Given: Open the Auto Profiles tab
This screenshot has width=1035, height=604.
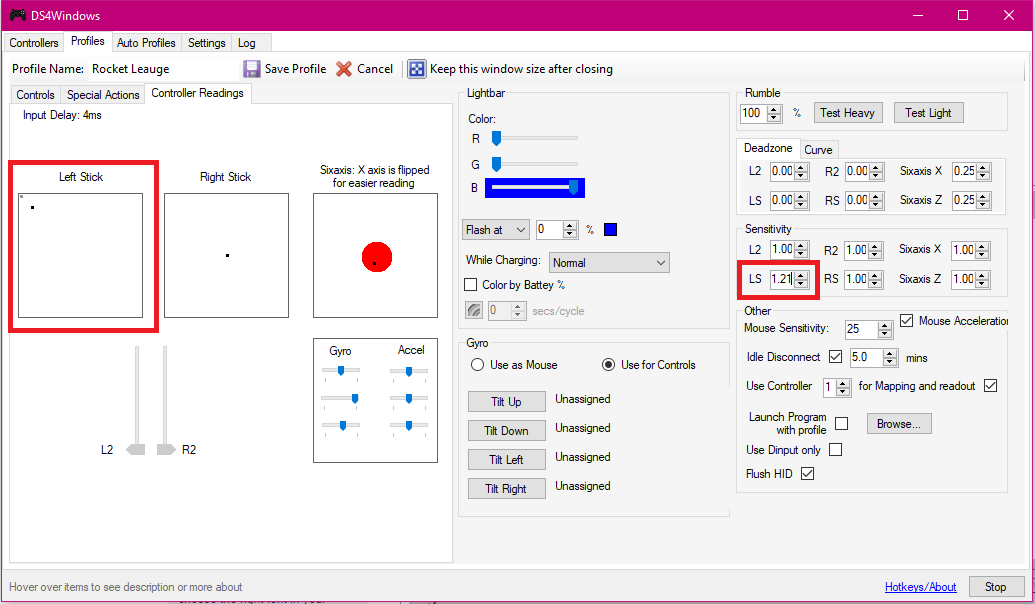Looking at the screenshot, I should pyautogui.click(x=146, y=43).
